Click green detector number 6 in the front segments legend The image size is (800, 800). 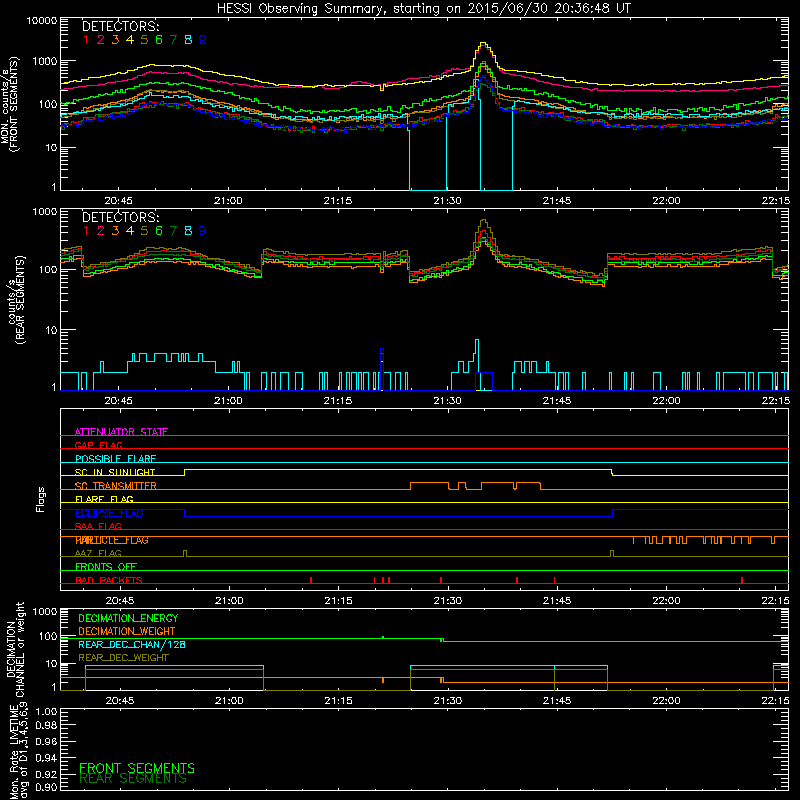point(159,39)
